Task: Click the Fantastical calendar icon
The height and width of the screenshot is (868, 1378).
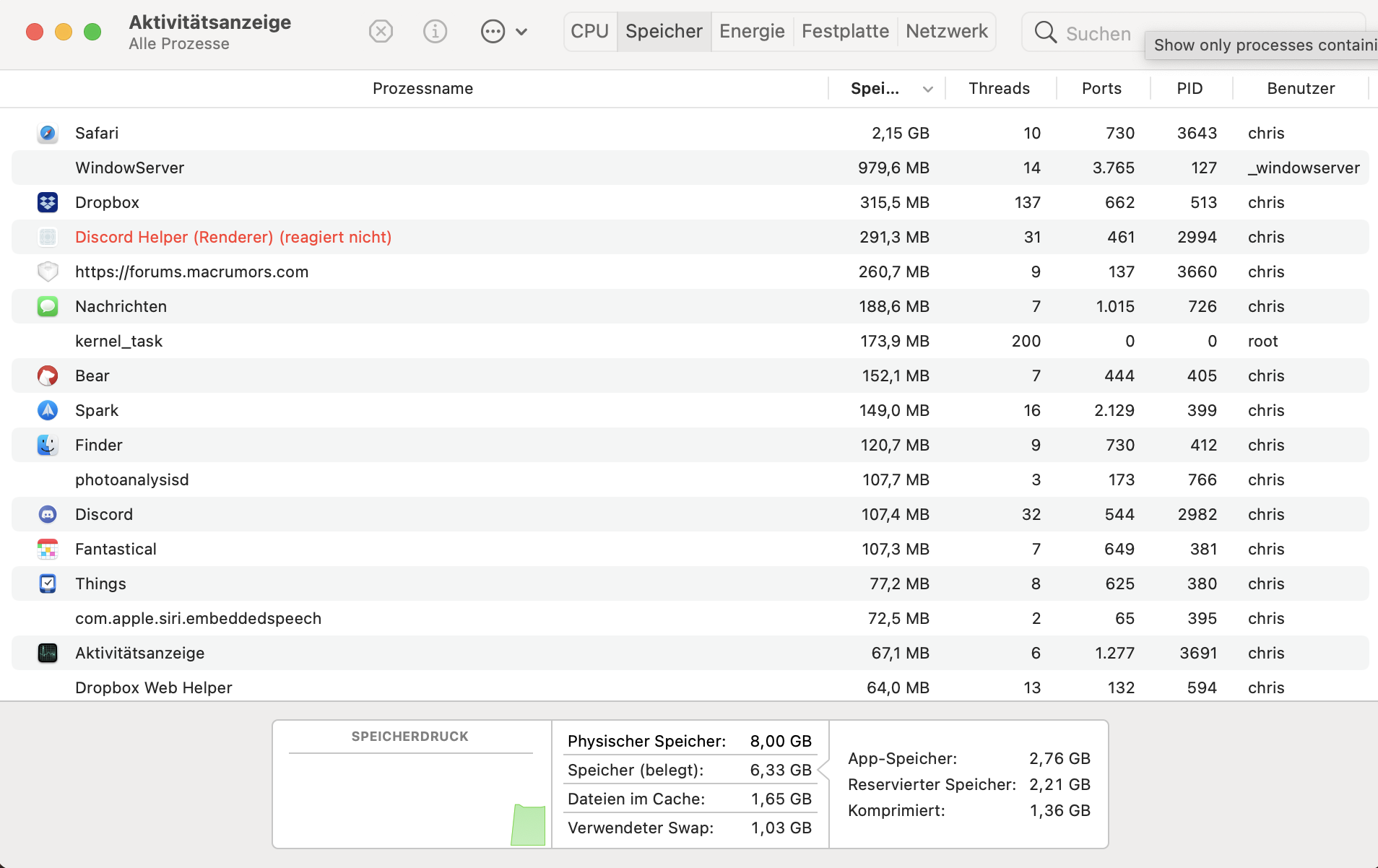Action: tap(48, 549)
